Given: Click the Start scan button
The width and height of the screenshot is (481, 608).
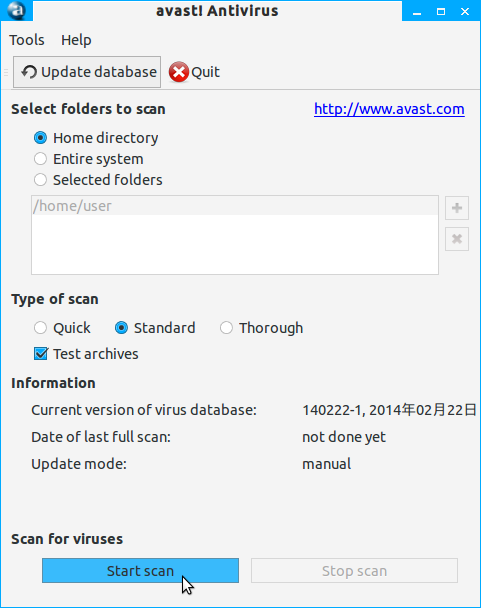Looking at the screenshot, I should 140,571.
